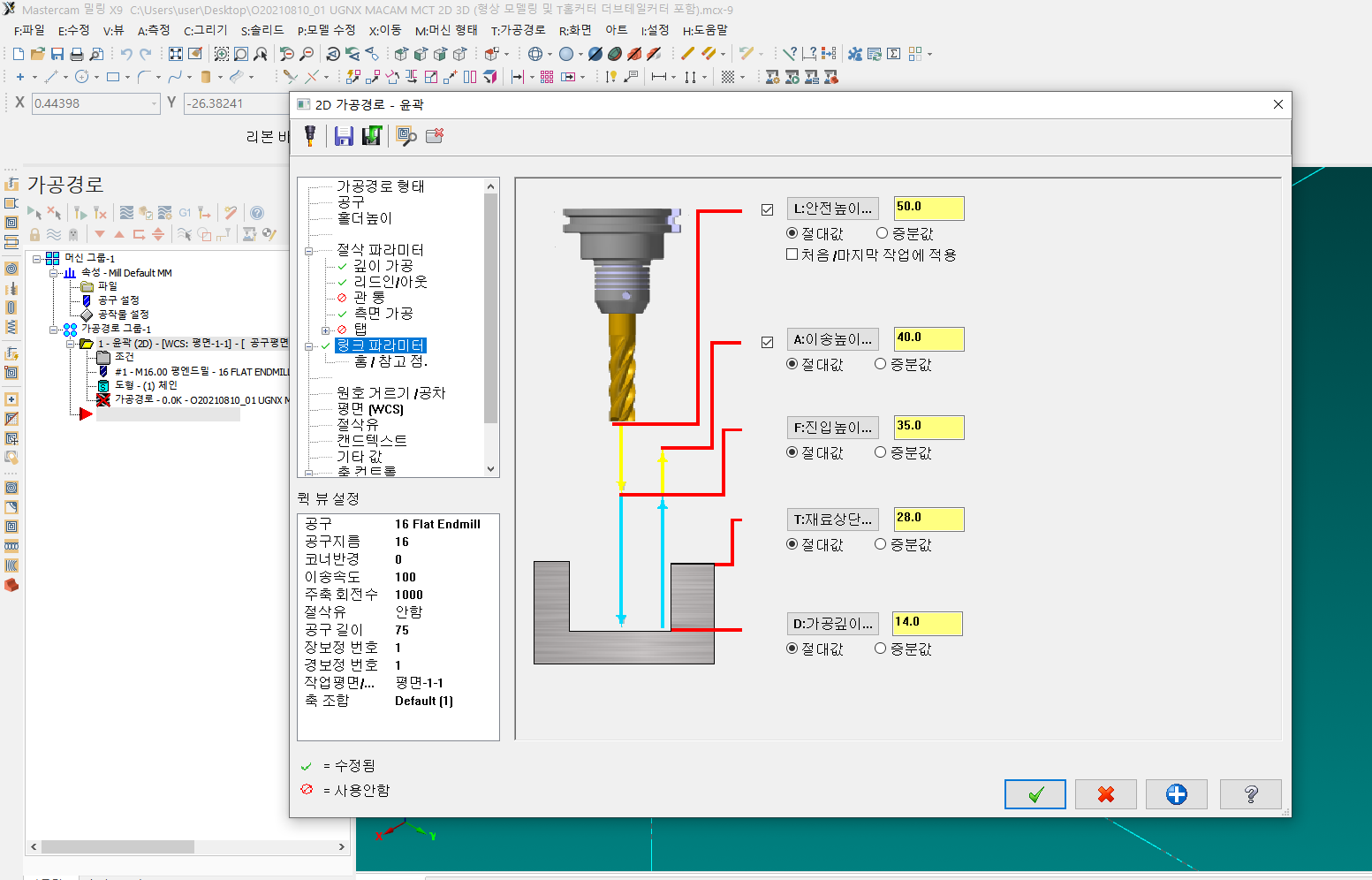Select 절대값 radio for 진입높이
Image resolution: width=1372 pixels, height=880 pixels.
point(792,452)
